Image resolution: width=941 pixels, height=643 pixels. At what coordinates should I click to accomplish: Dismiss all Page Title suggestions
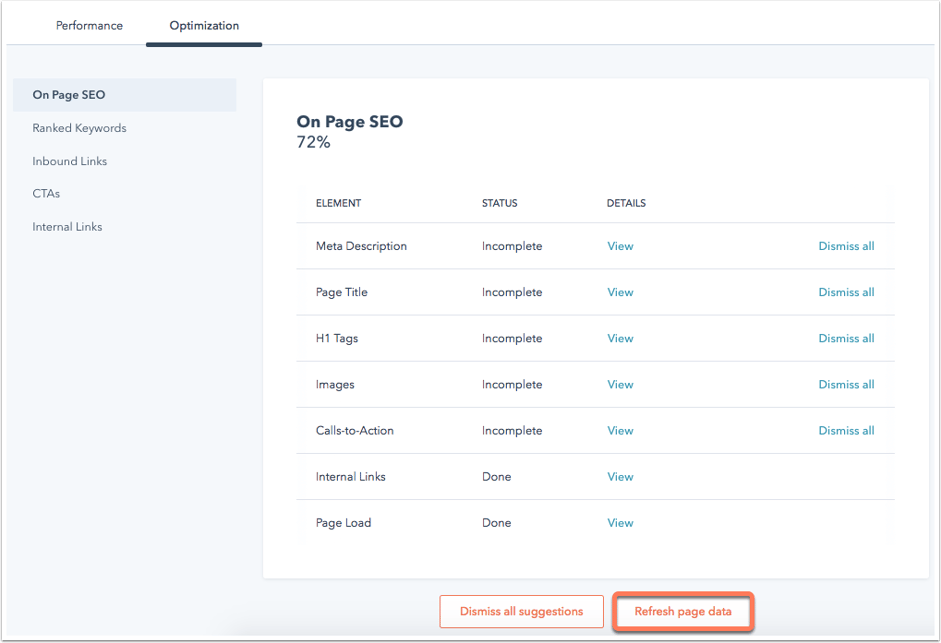pyautogui.click(x=846, y=292)
